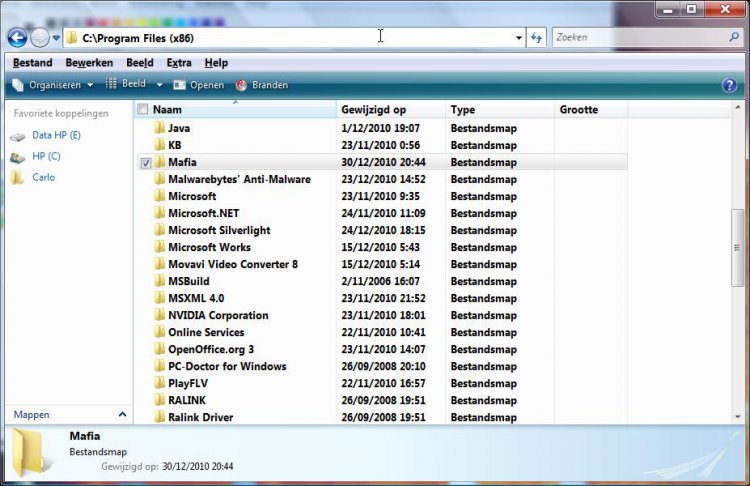Expand the Beeld views dropdown arrow
The width and height of the screenshot is (750, 486).
tap(160, 85)
